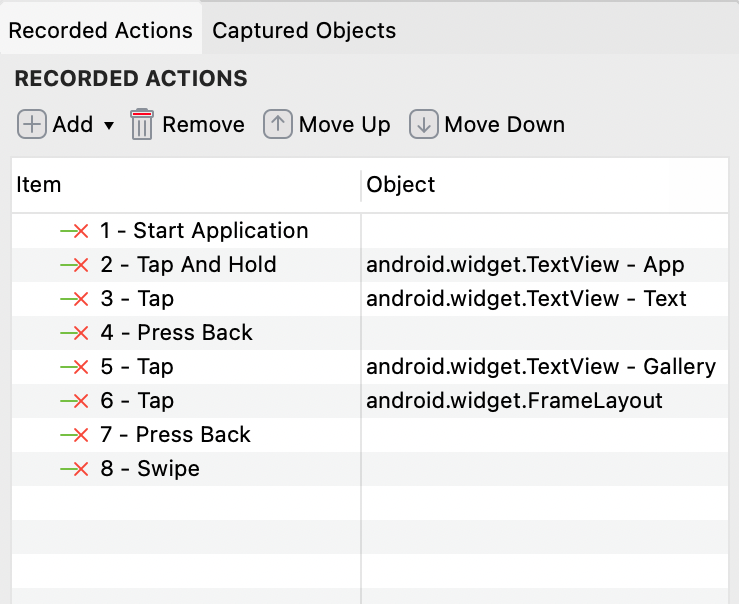Click the Add plus icon
This screenshot has width=739, height=604.
[x=32, y=125]
